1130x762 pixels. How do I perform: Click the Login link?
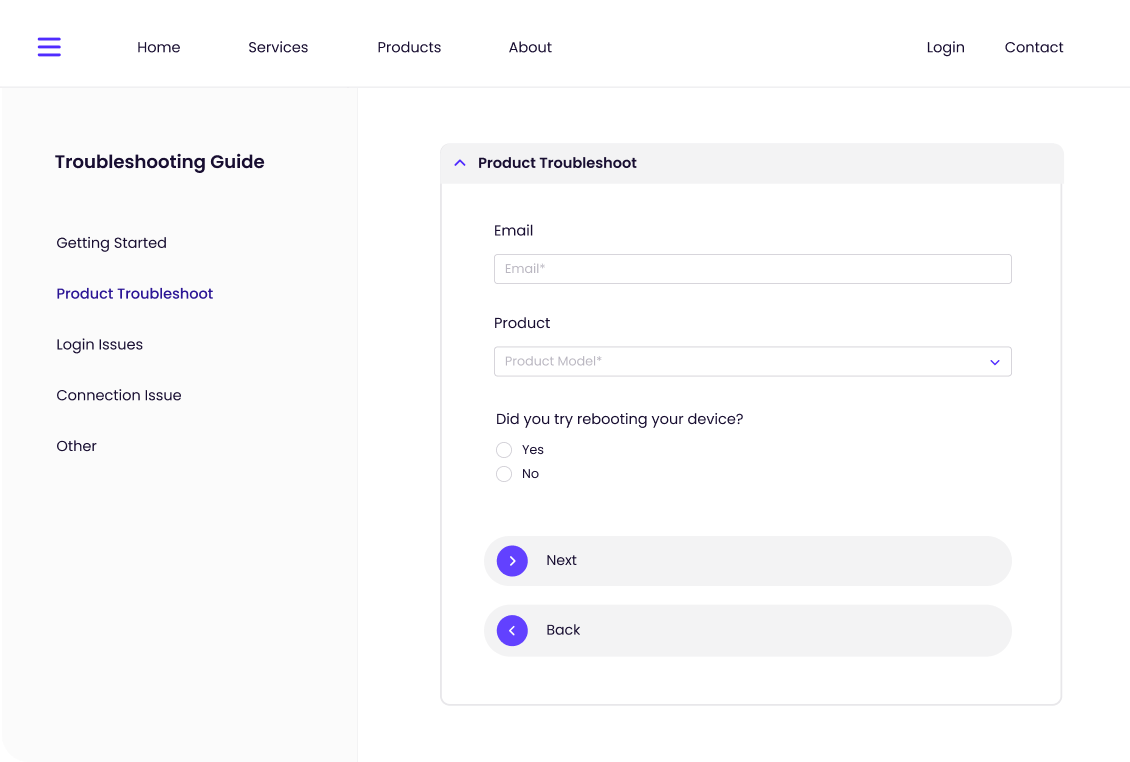(x=945, y=47)
